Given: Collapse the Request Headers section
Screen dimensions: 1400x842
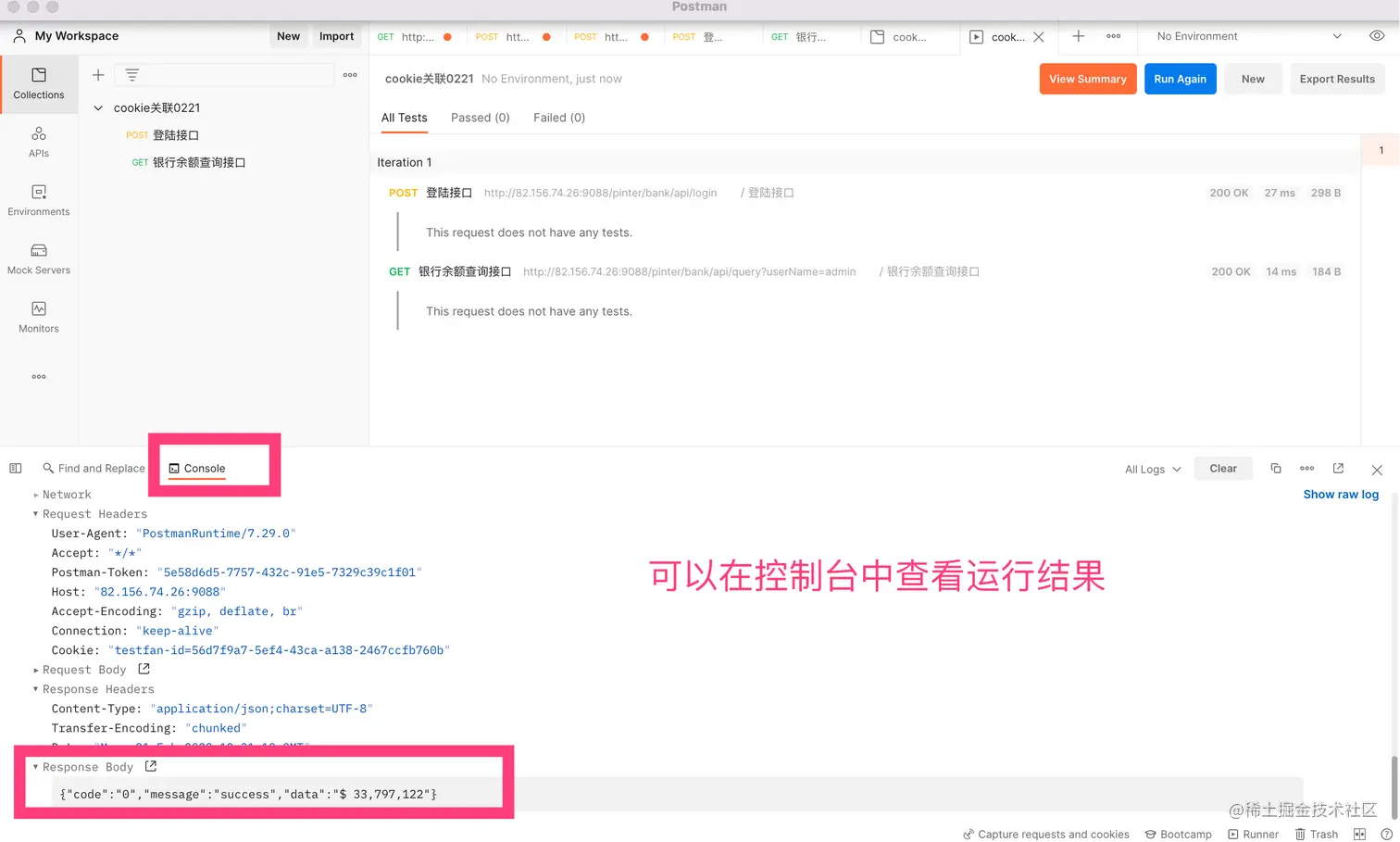Looking at the screenshot, I should (x=36, y=514).
